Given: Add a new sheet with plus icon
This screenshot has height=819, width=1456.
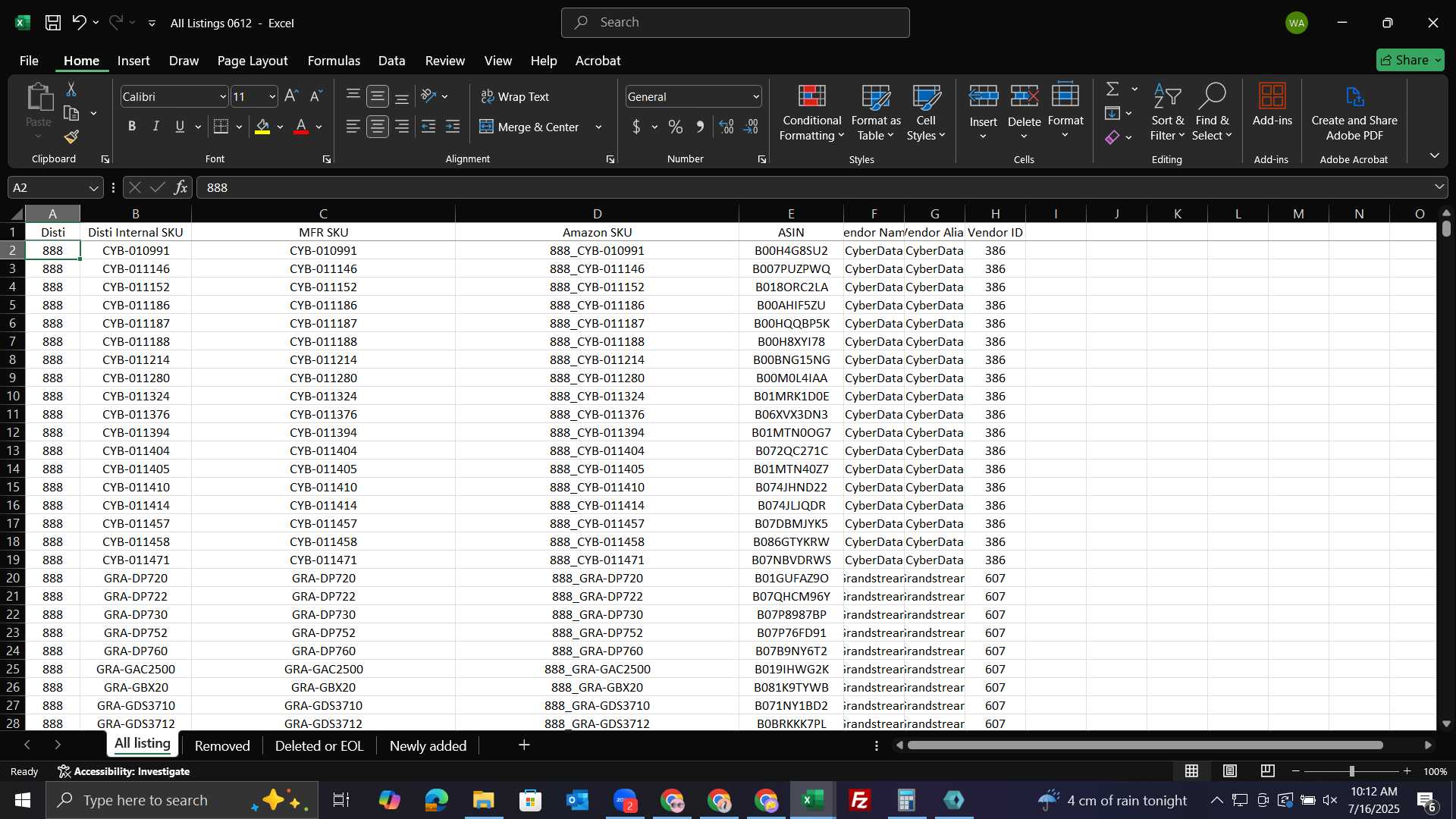Looking at the screenshot, I should coord(524,745).
